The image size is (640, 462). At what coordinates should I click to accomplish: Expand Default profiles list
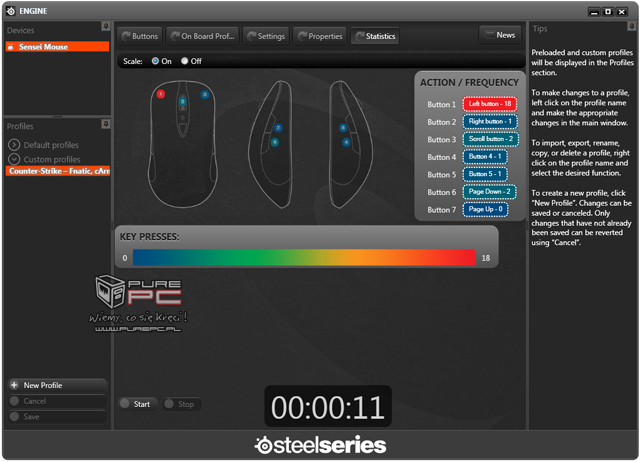pos(14,144)
